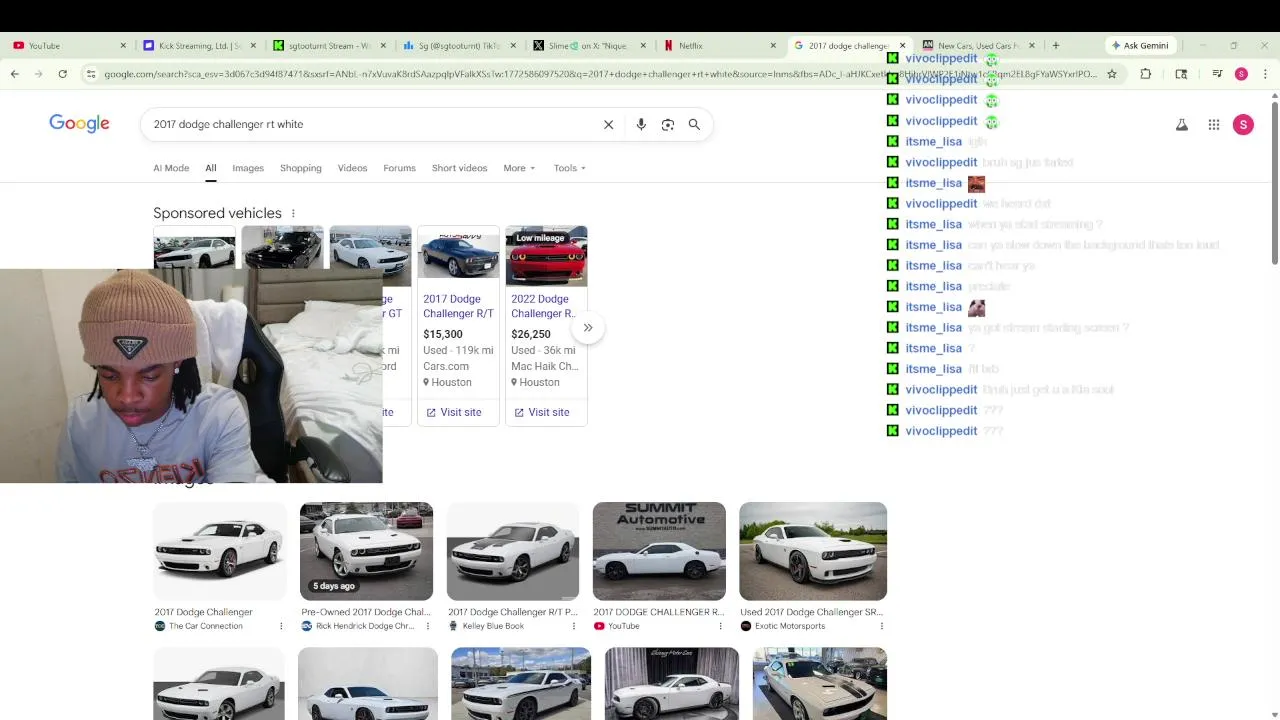Screen dimensions: 1280x720
Task: Select the Shopping search filter
Action: coord(301,168)
